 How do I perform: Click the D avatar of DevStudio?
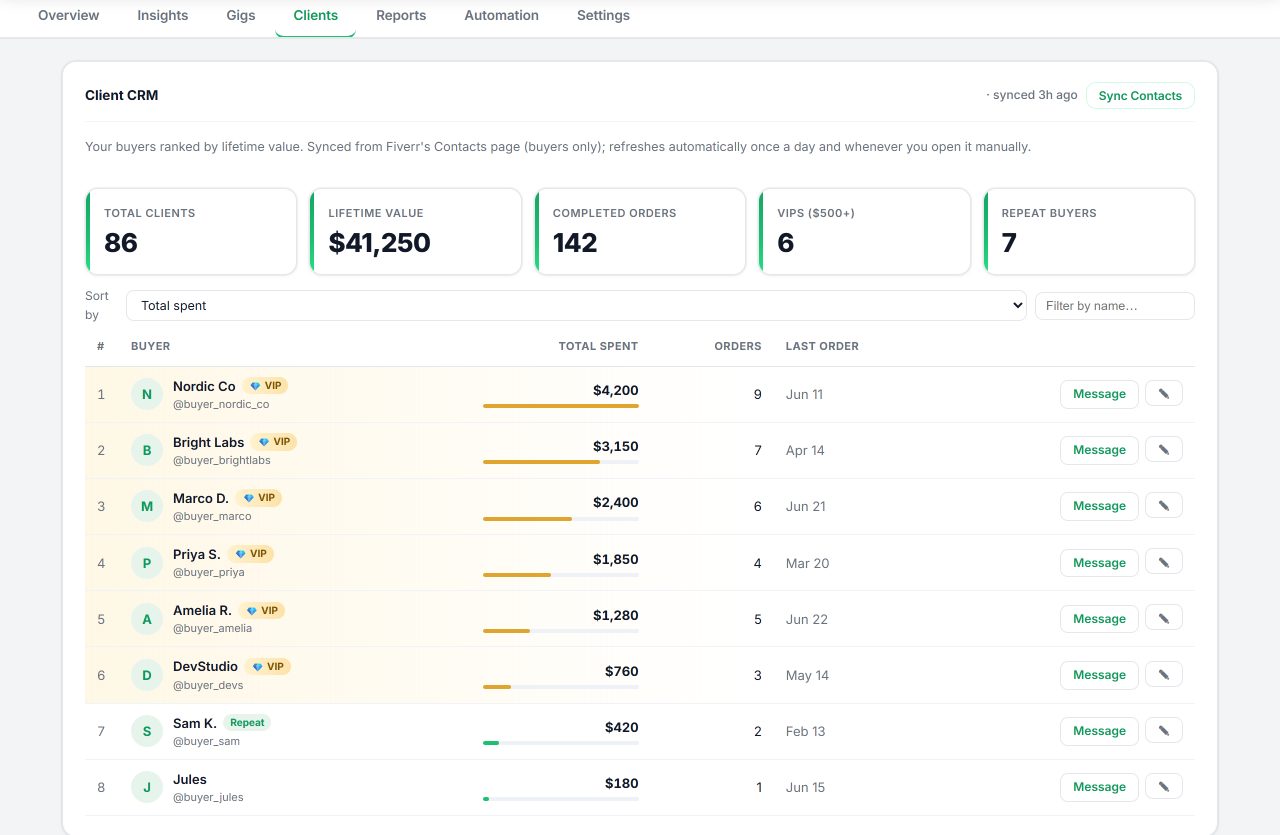pyautogui.click(x=147, y=675)
